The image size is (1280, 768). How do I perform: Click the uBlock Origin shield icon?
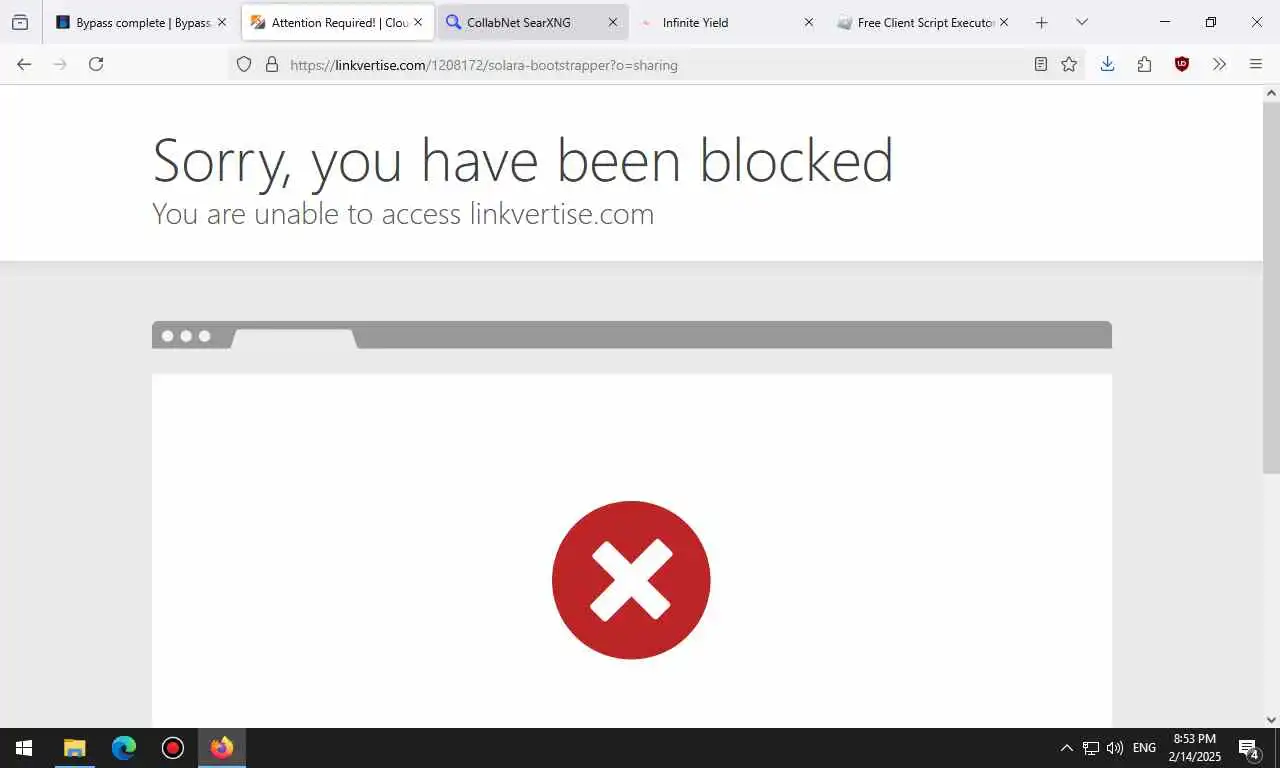1182,64
